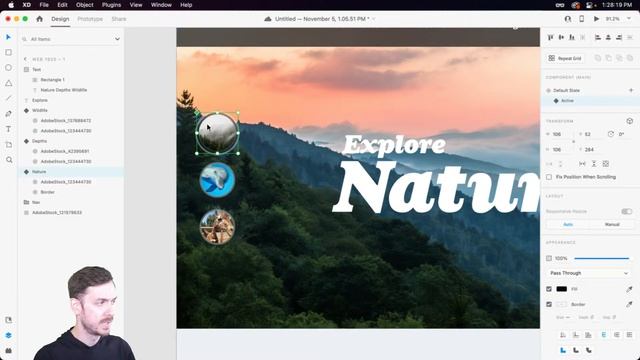Click the rotation angle icon
The width and height of the screenshot is (640, 360).
611,134
